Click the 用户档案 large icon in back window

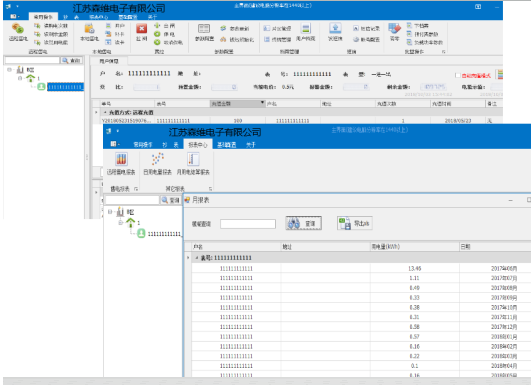coord(306,28)
